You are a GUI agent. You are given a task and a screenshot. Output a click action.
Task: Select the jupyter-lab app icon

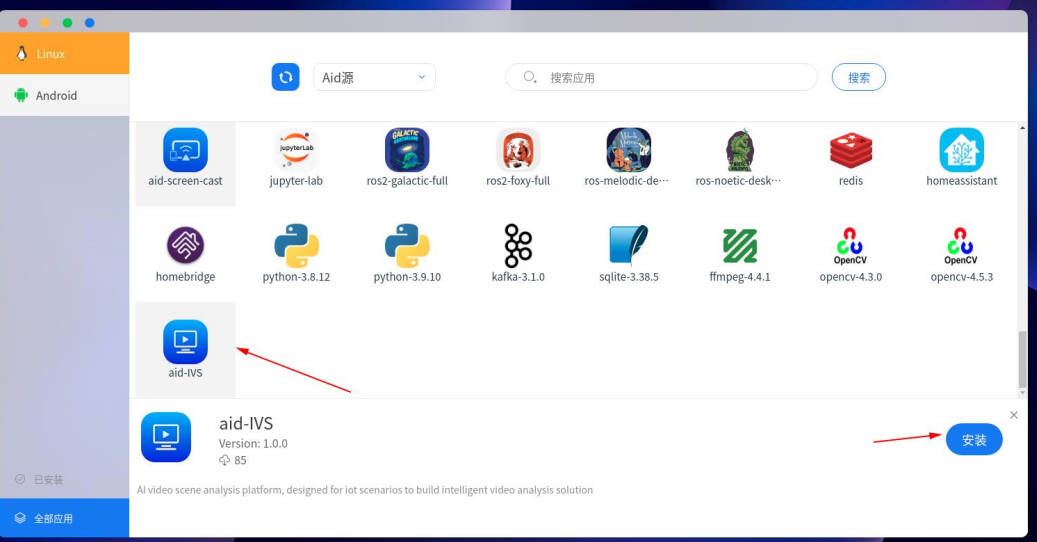[x=296, y=150]
